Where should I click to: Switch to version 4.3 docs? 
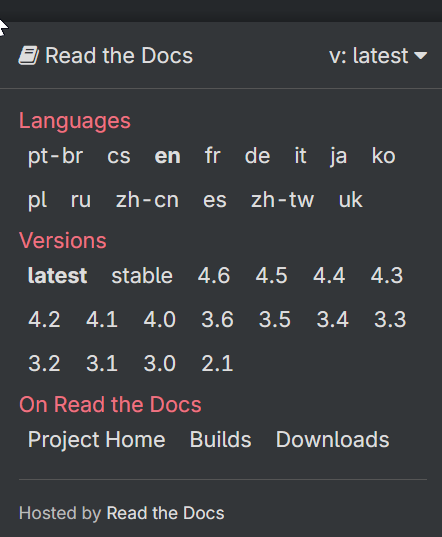point(387,275)
